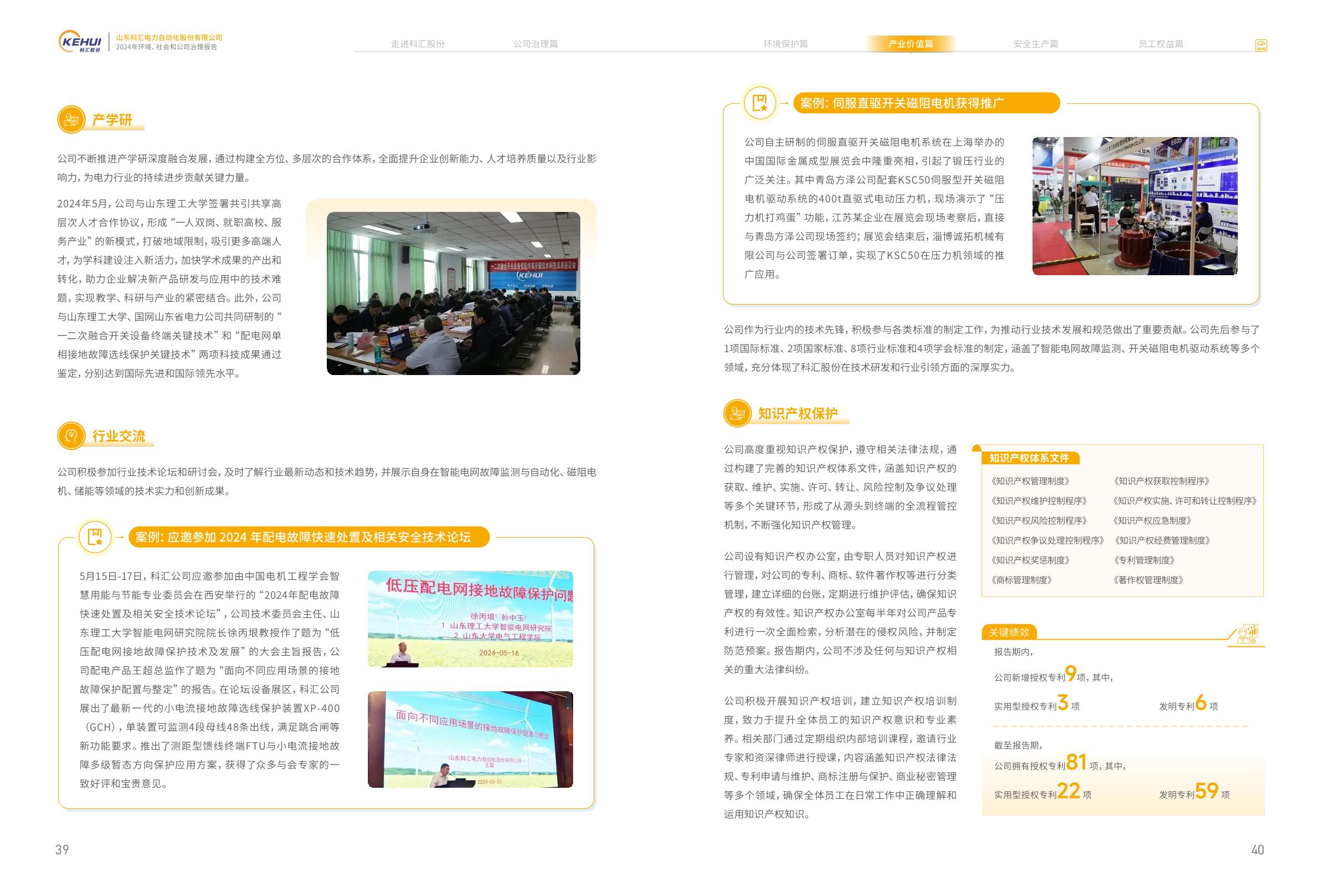Click the 公司新增授权专利 9 项 figure
This screenshot has height=896, width=1321.
click(x=1053, y=675)
